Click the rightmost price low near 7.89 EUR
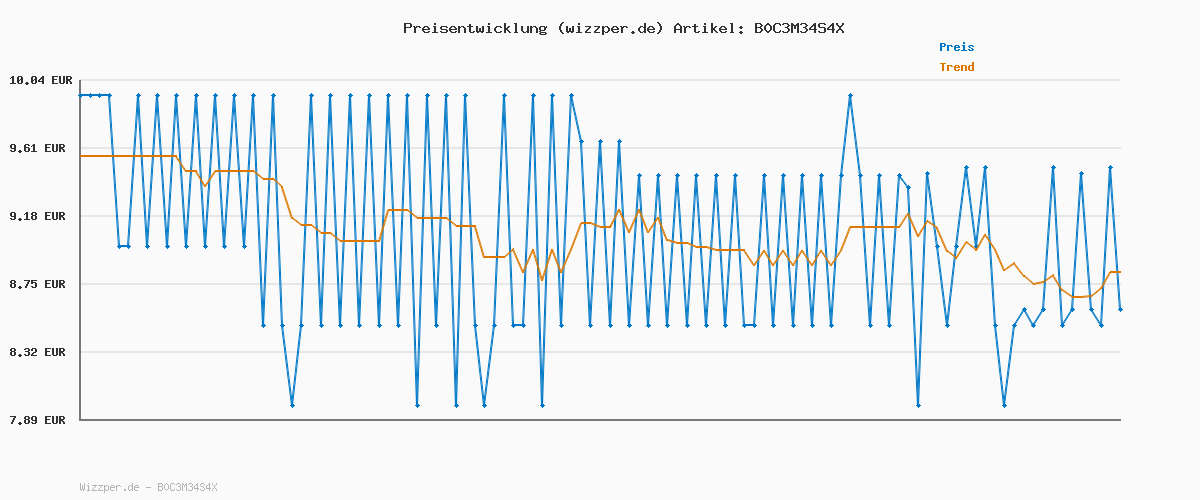 pos(1004,405)
